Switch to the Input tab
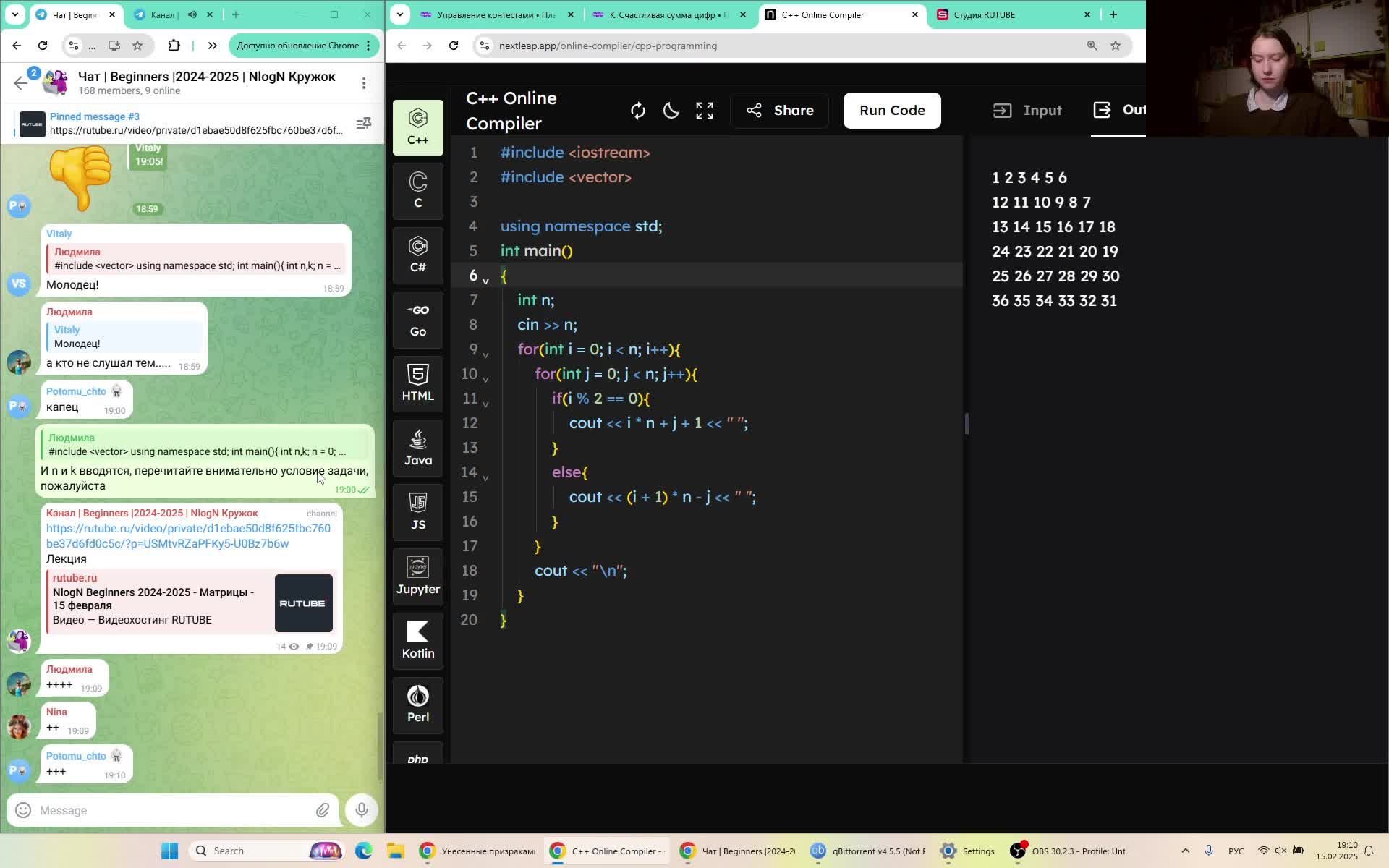Image resolution: width=1389 pixels, height=868 pixels. pos(1027,111)
